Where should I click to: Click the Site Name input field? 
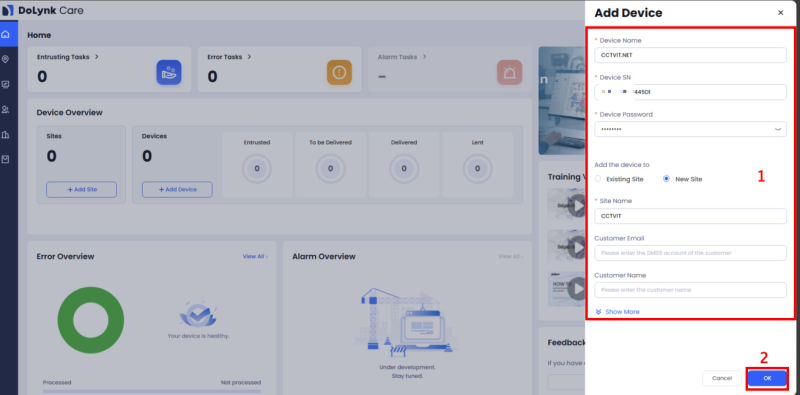pyautogui.click(x=690, y=216)
